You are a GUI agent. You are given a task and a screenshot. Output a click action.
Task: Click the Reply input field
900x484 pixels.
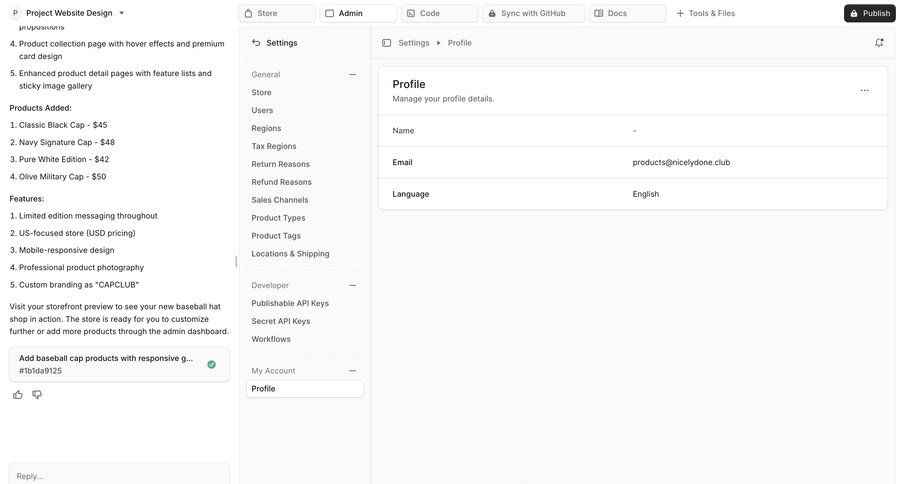119,474
